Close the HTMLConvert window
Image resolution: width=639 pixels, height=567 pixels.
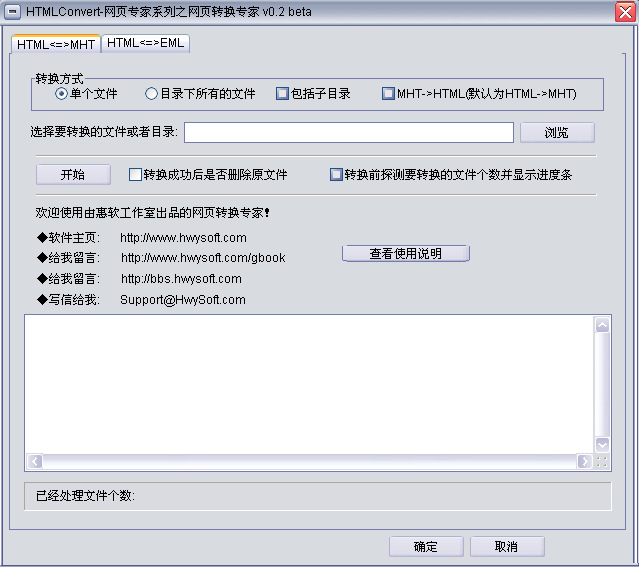[625, 12]
